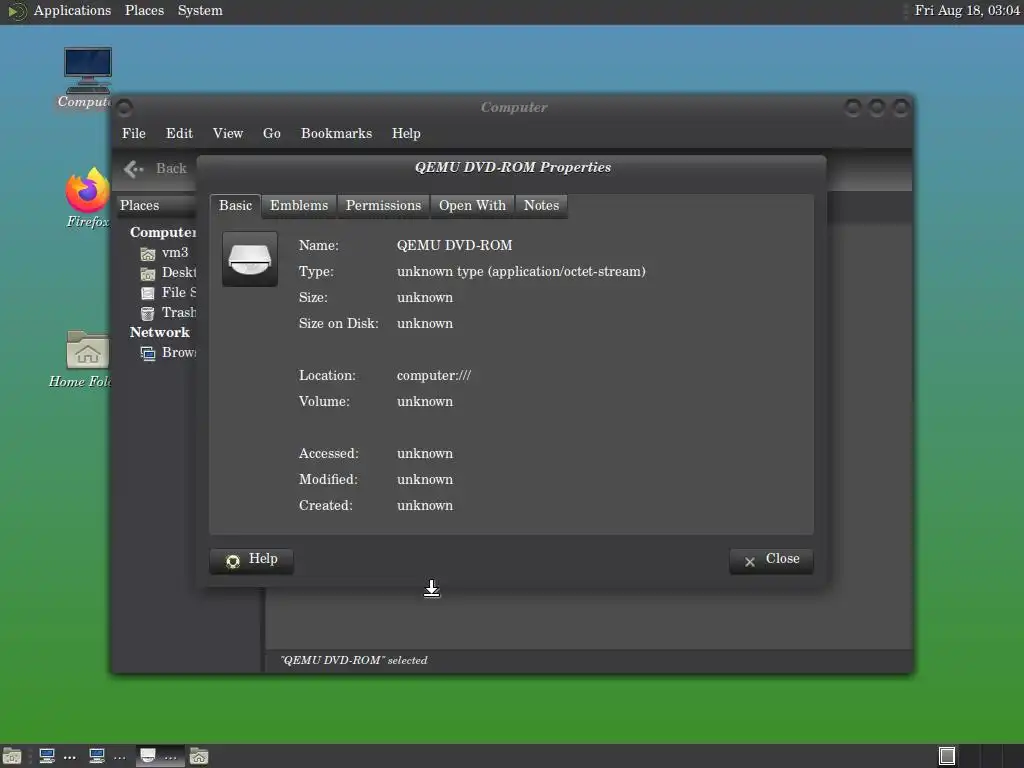This screenshot has width=1024, height=768.
Task: Open the Places panel menu
Action: pos(144,11)
